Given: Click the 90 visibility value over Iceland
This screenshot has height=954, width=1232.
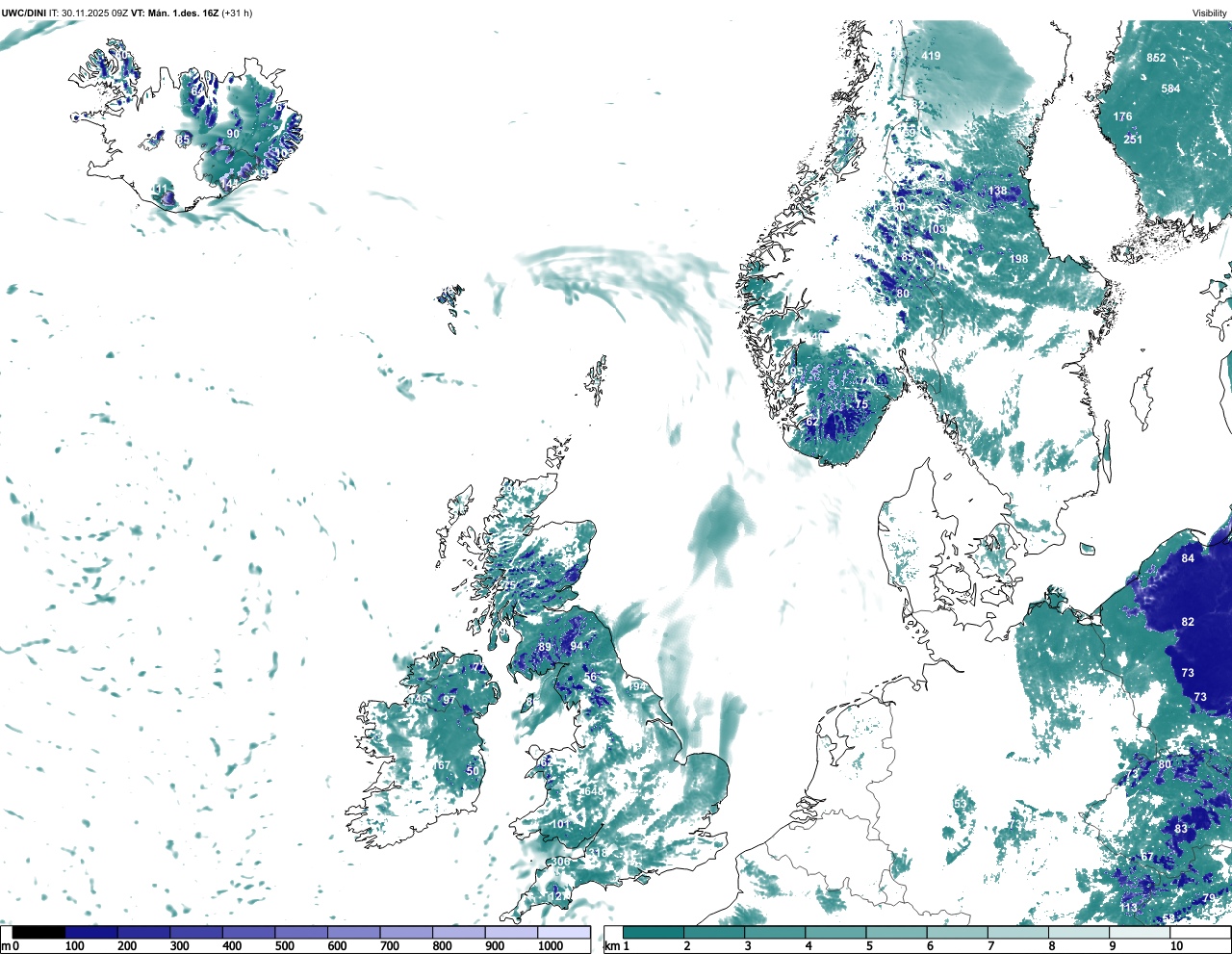Looking at the screenshot, I should [233, 134].
